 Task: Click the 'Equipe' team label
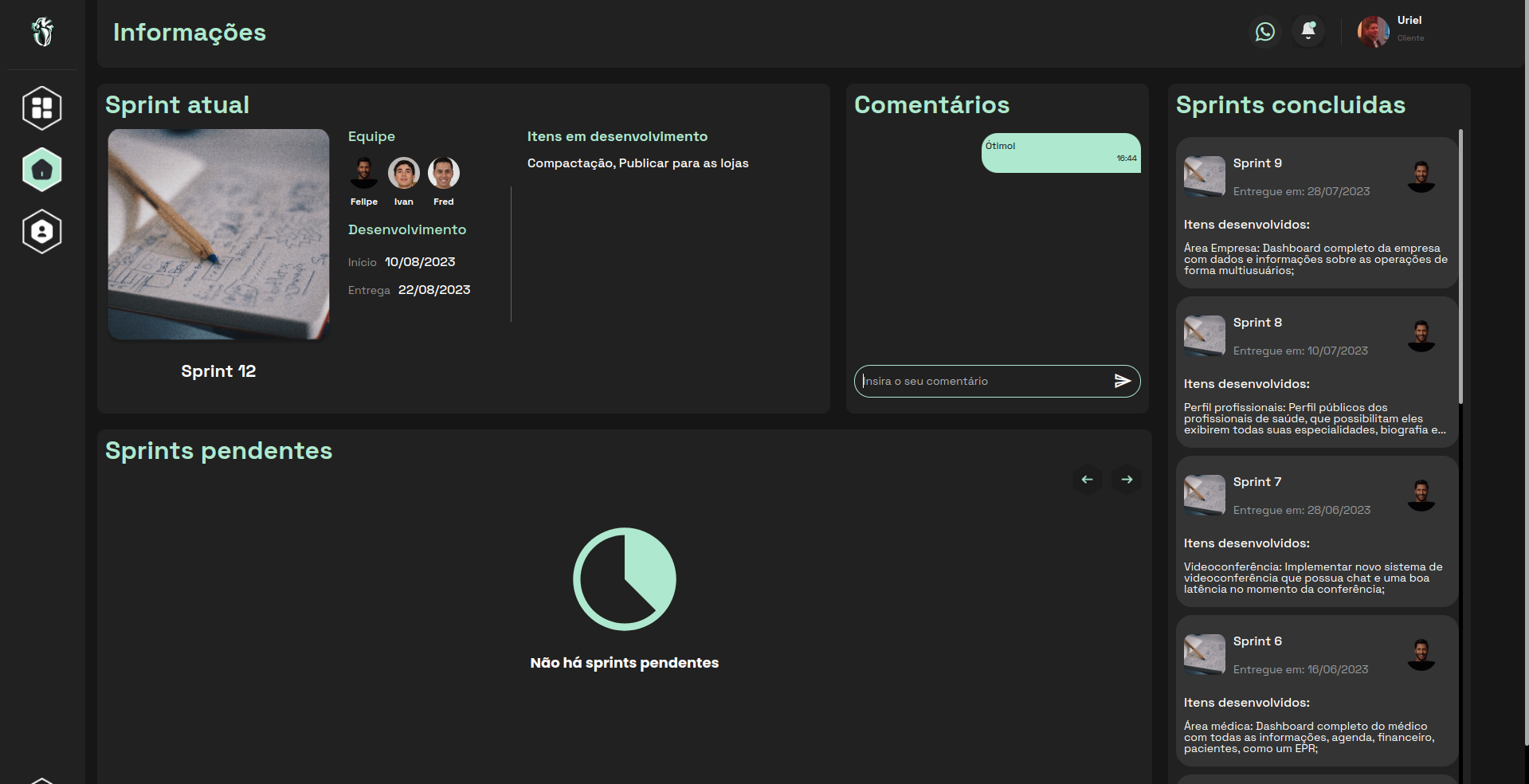(x=371, y=136)
